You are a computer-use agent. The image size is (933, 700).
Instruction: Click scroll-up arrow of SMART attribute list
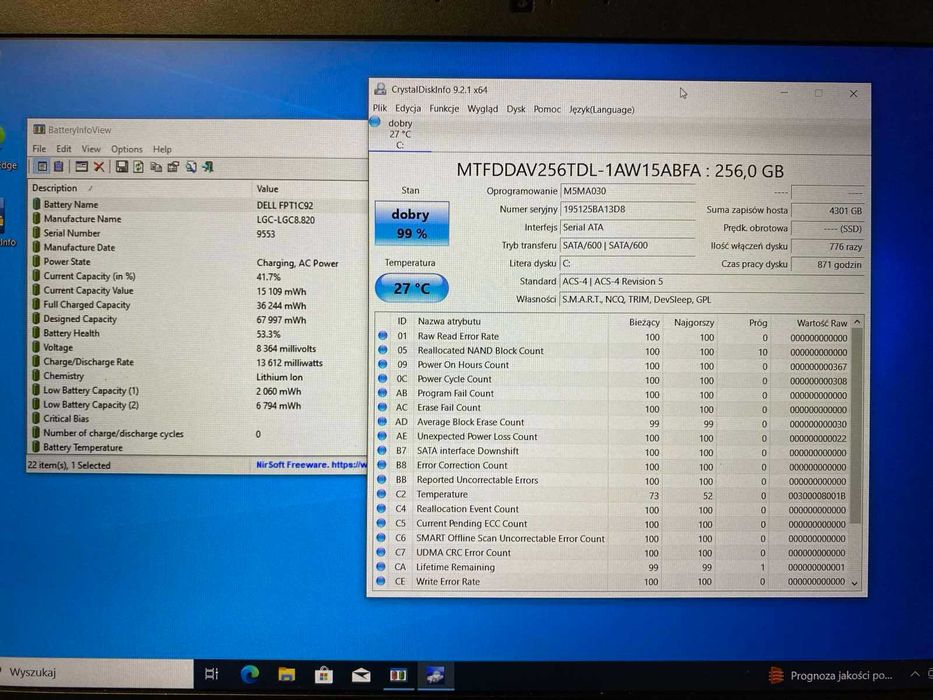[857, 322]
